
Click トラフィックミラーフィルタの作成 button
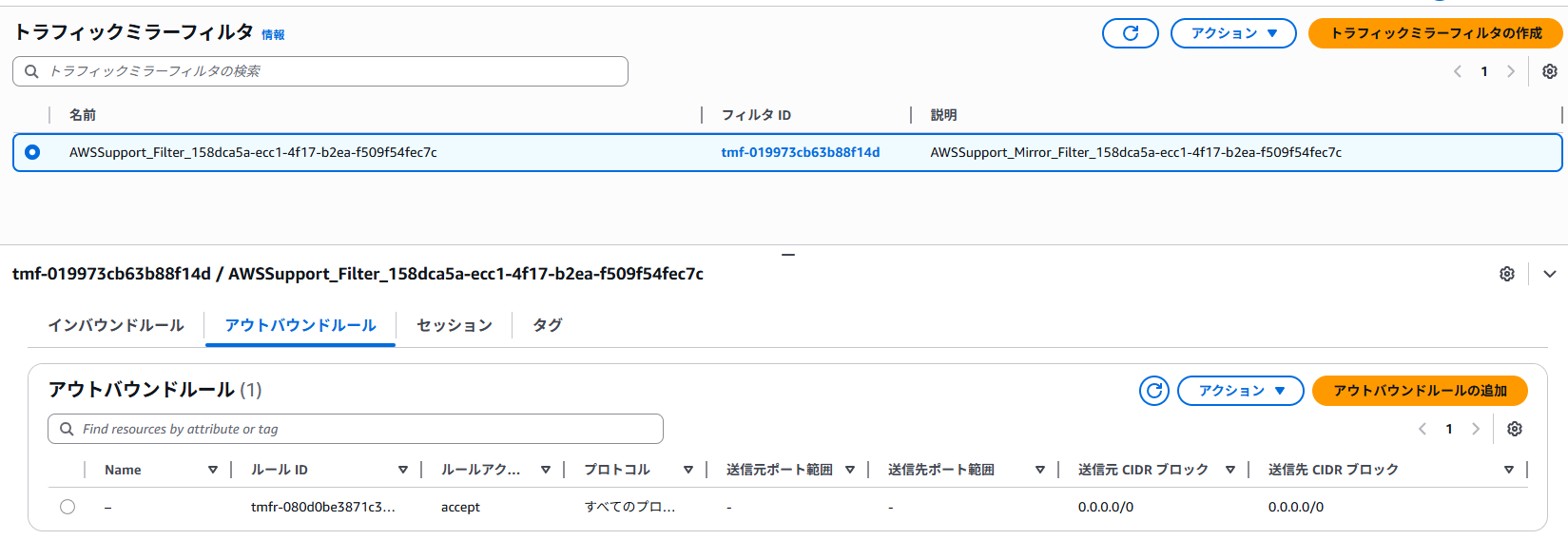(1435, 33)
